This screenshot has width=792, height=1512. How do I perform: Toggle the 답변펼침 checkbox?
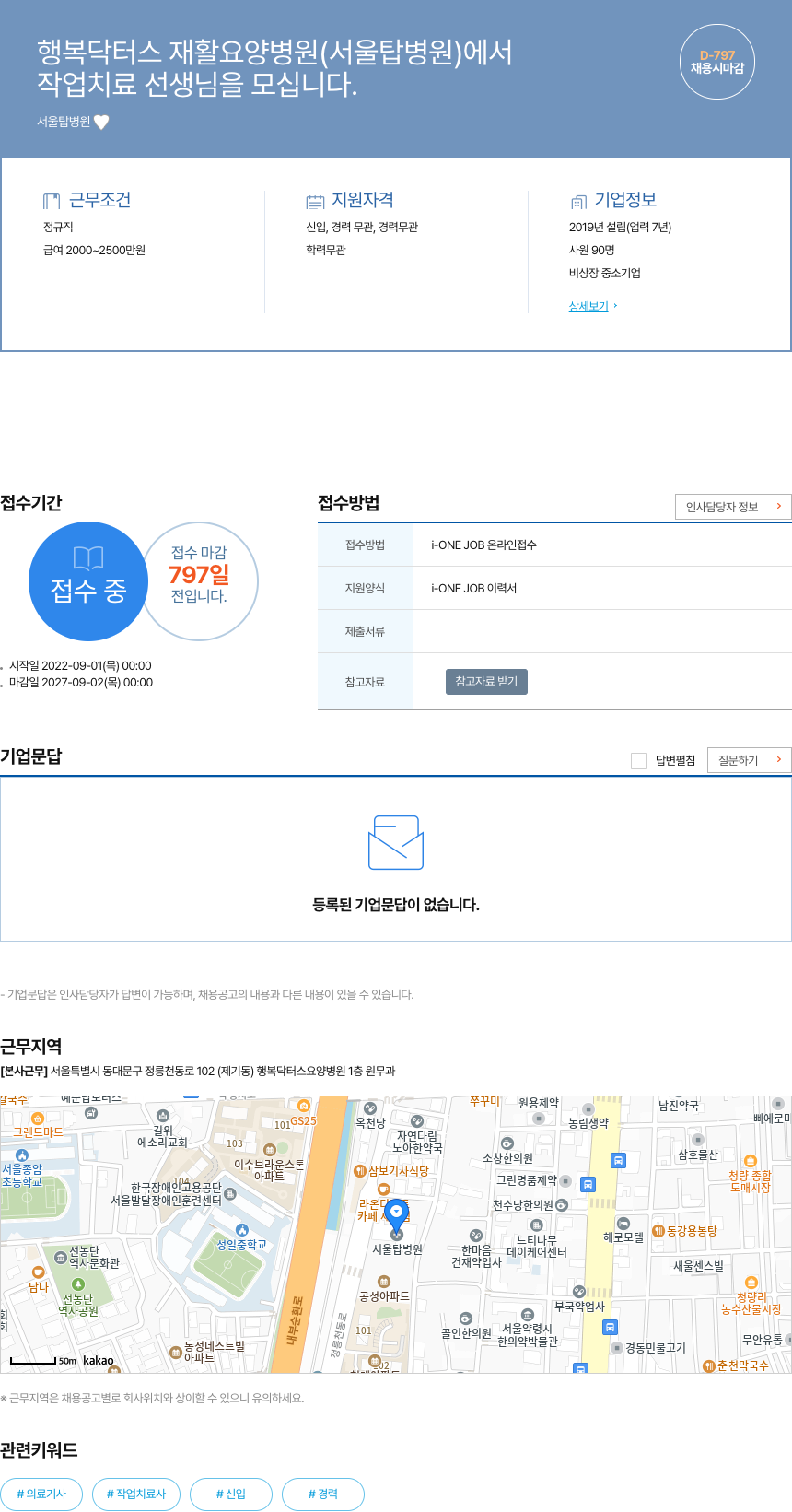(x=639, y=760)
